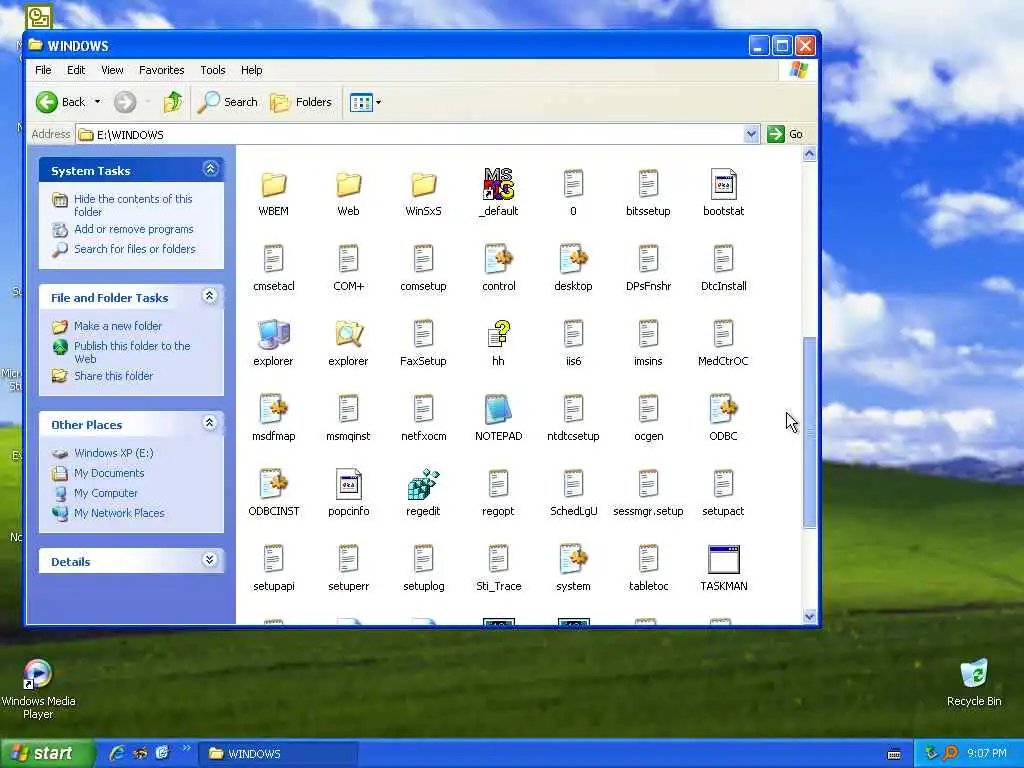1024x768 pixels.
Task: Open the Edit menu
Action: (x=76, y=70)
